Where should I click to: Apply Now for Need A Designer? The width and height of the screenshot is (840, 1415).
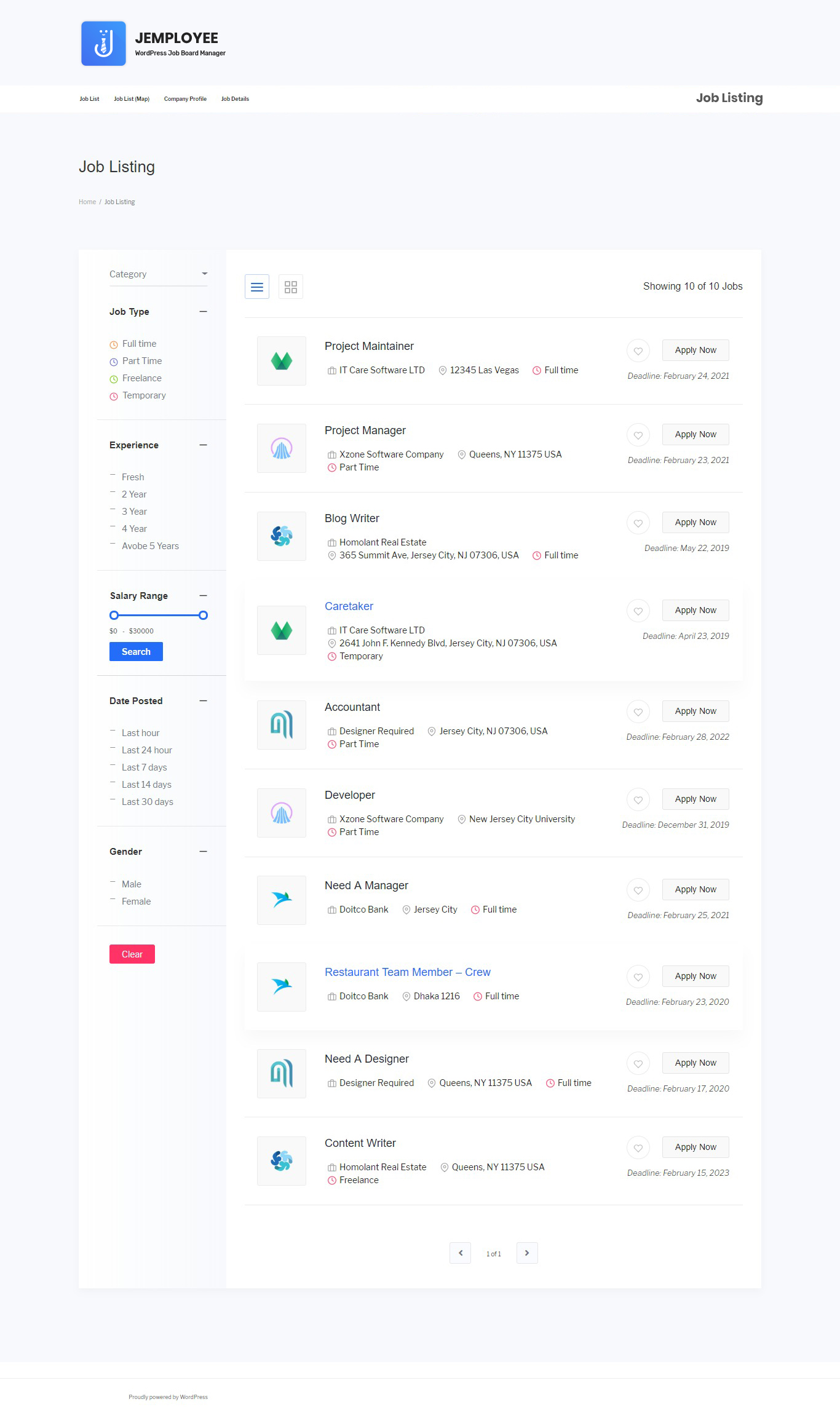click(695, 1063)
